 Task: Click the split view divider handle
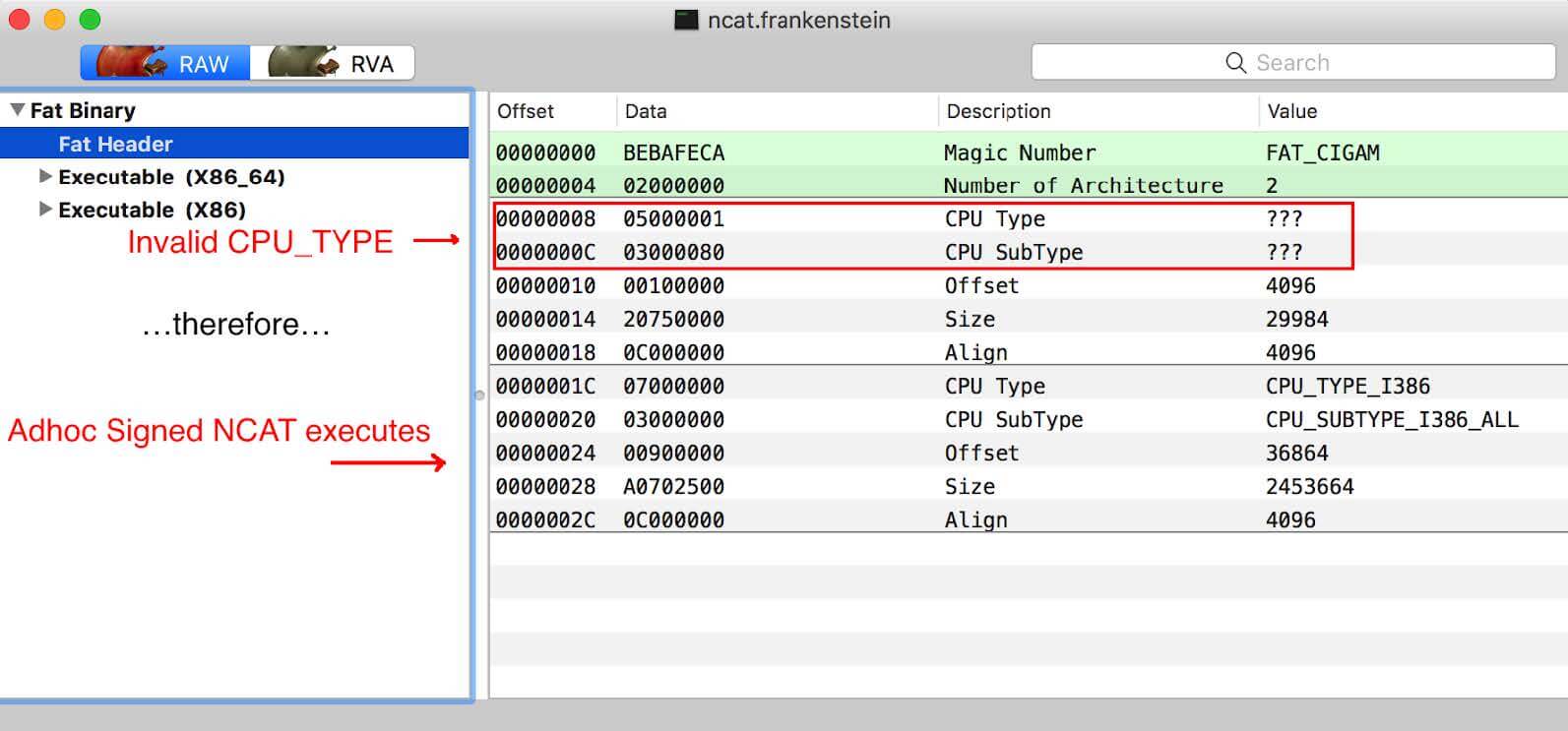click(479, 396)
